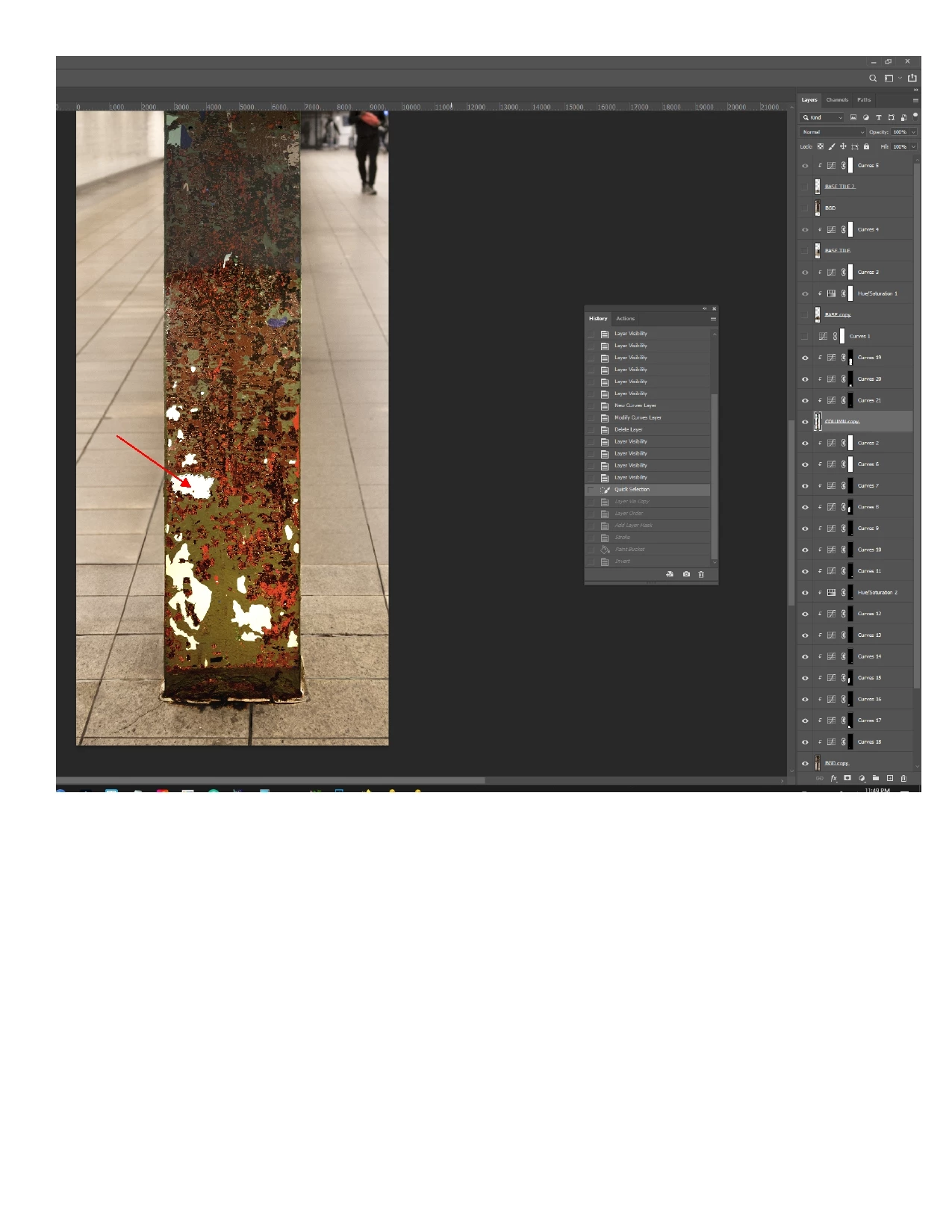
Task: Collapse the History panel to icons
Action: pos(704,308)
